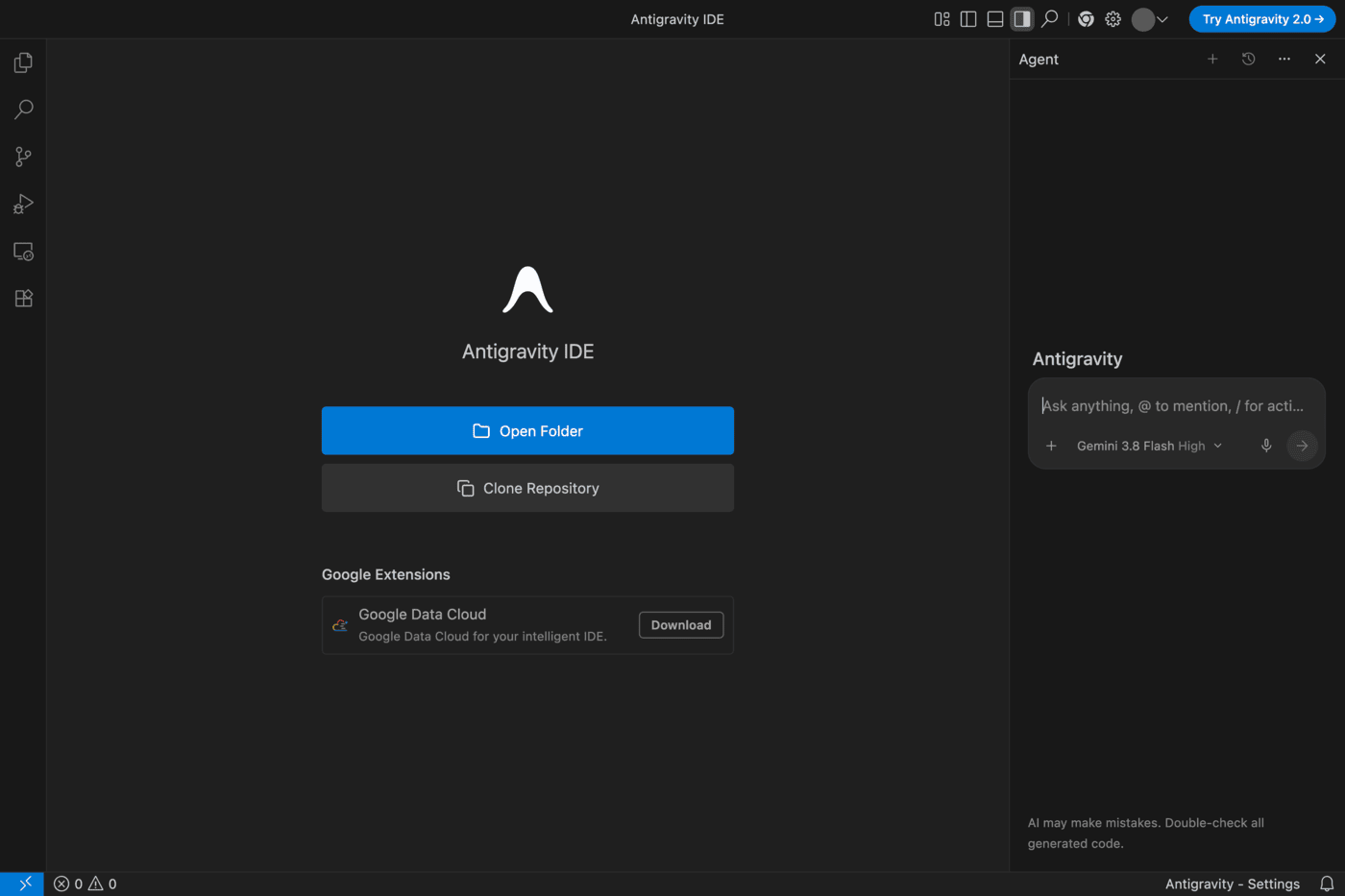The height and width of the screenshot is (896, 1345).
Task: Open the account profile dropdown
Action: [x=1149, y=19]
